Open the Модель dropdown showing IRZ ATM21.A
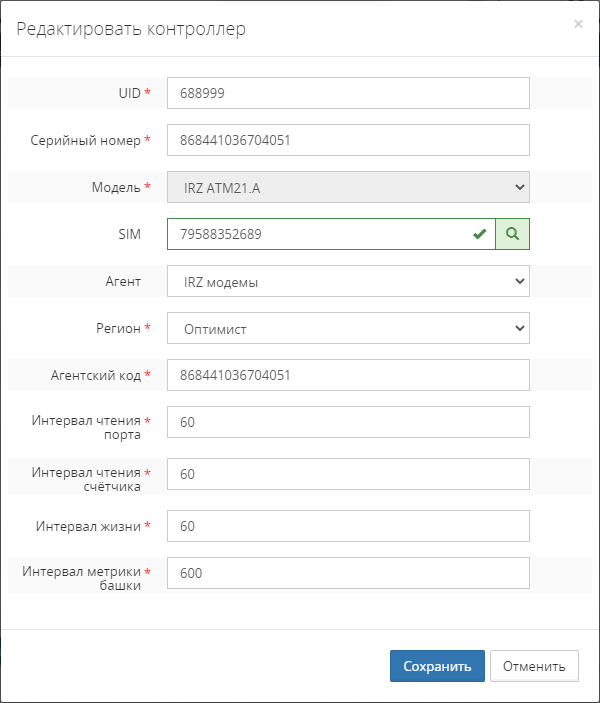This screenshot has height=703, width=600. coord(348,187)
